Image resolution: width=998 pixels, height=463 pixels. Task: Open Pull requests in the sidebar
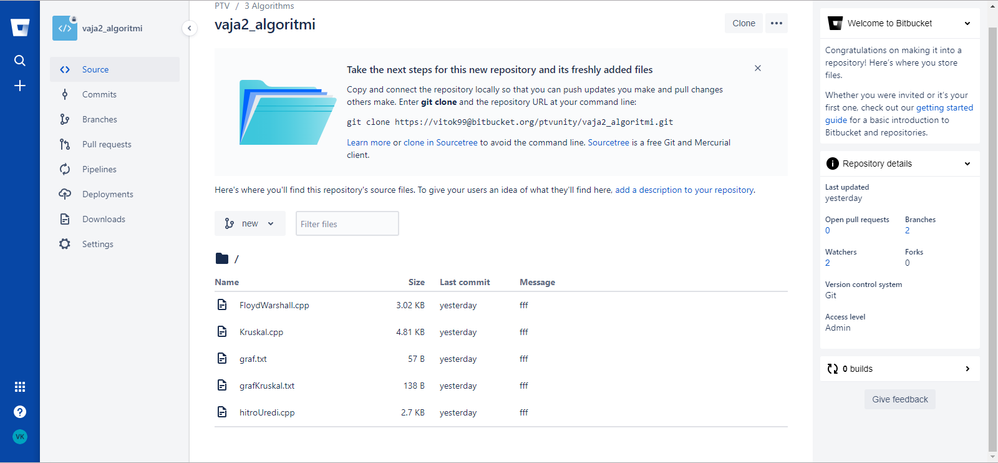[x=115, y=144]
